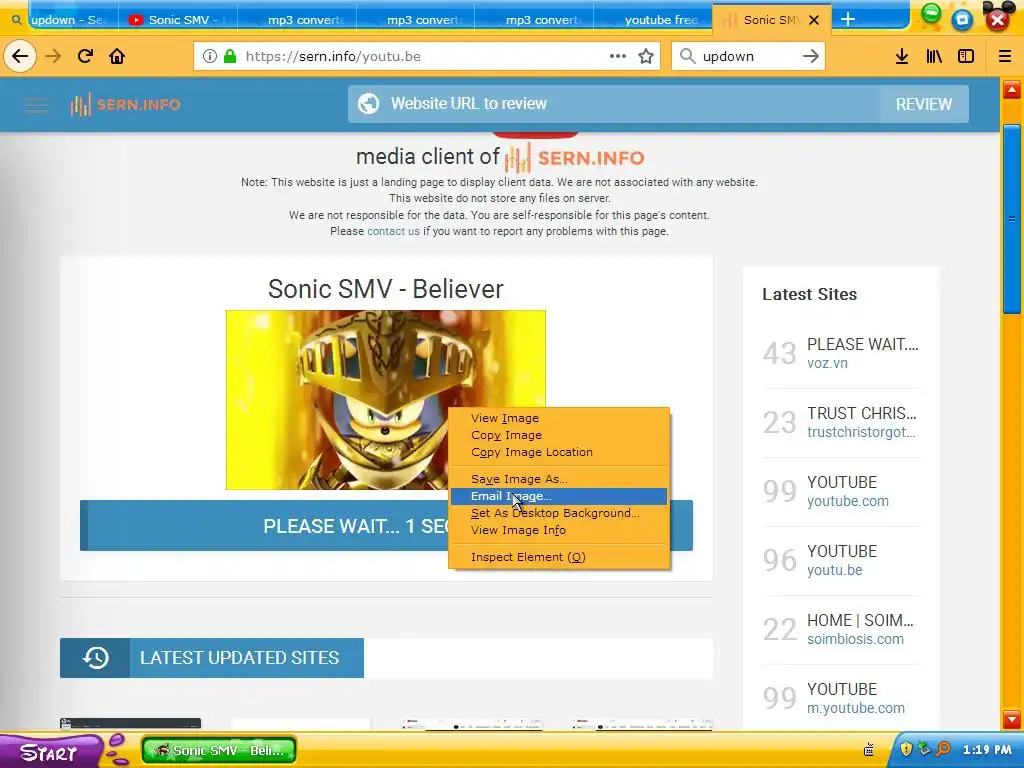
Task: Follow the contact us link
Action: pos(393,231)
